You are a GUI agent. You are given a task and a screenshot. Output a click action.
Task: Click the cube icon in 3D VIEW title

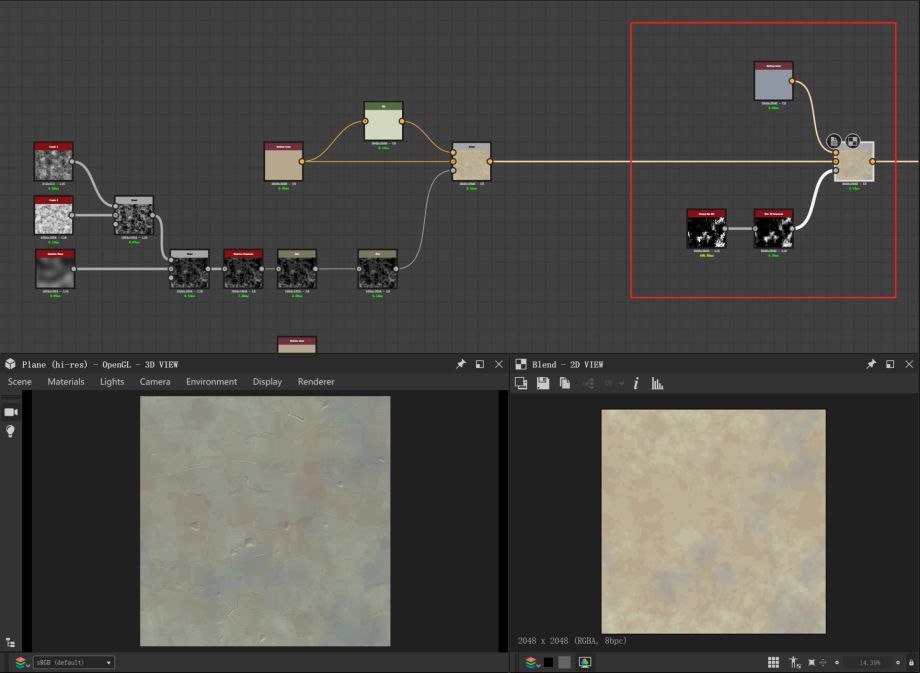point(11,364)
